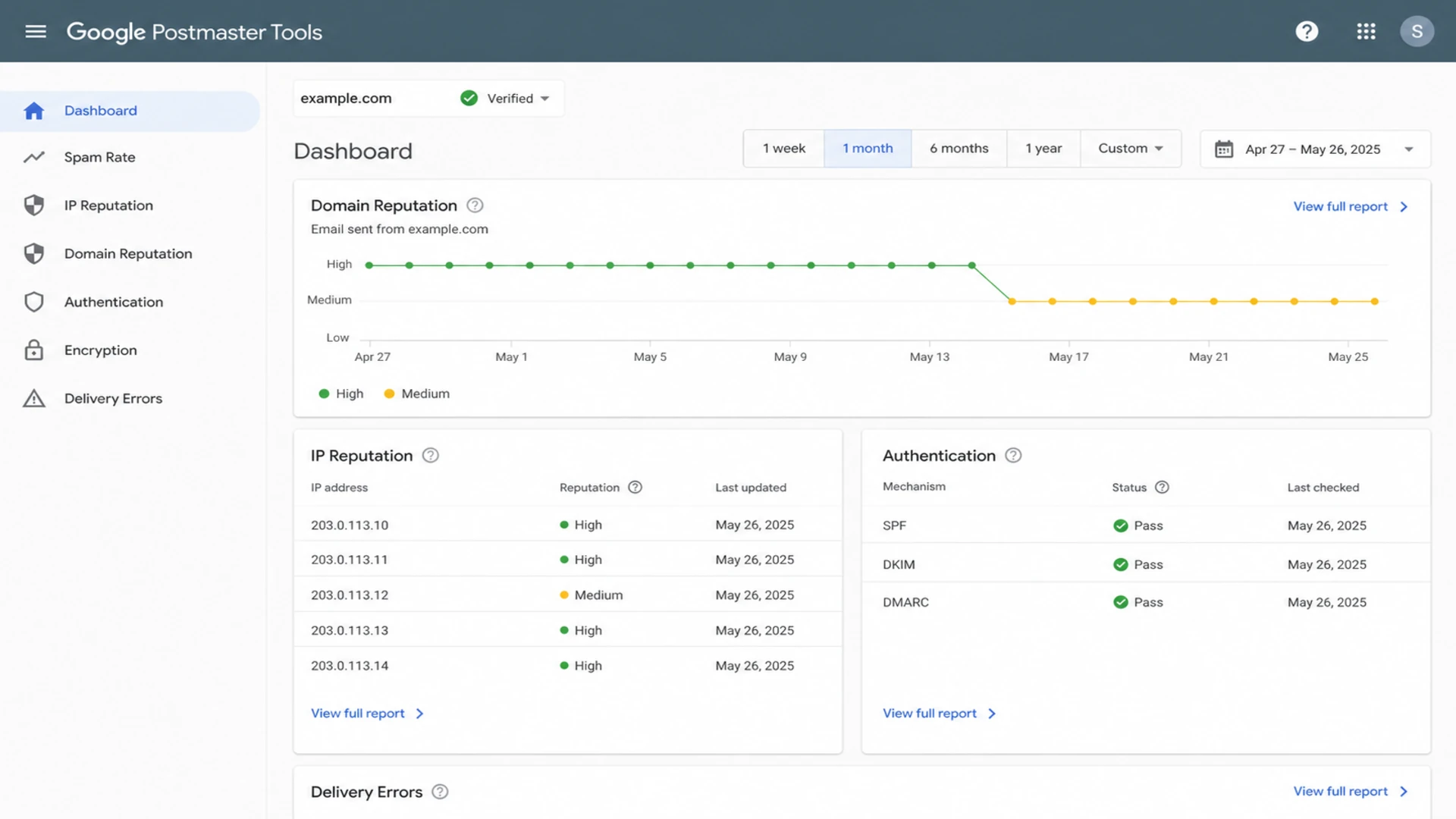Open IP Reputation card help icon
Image resolution: width=1456 pixels, height=819 pixels.
(x=430, y=455)
